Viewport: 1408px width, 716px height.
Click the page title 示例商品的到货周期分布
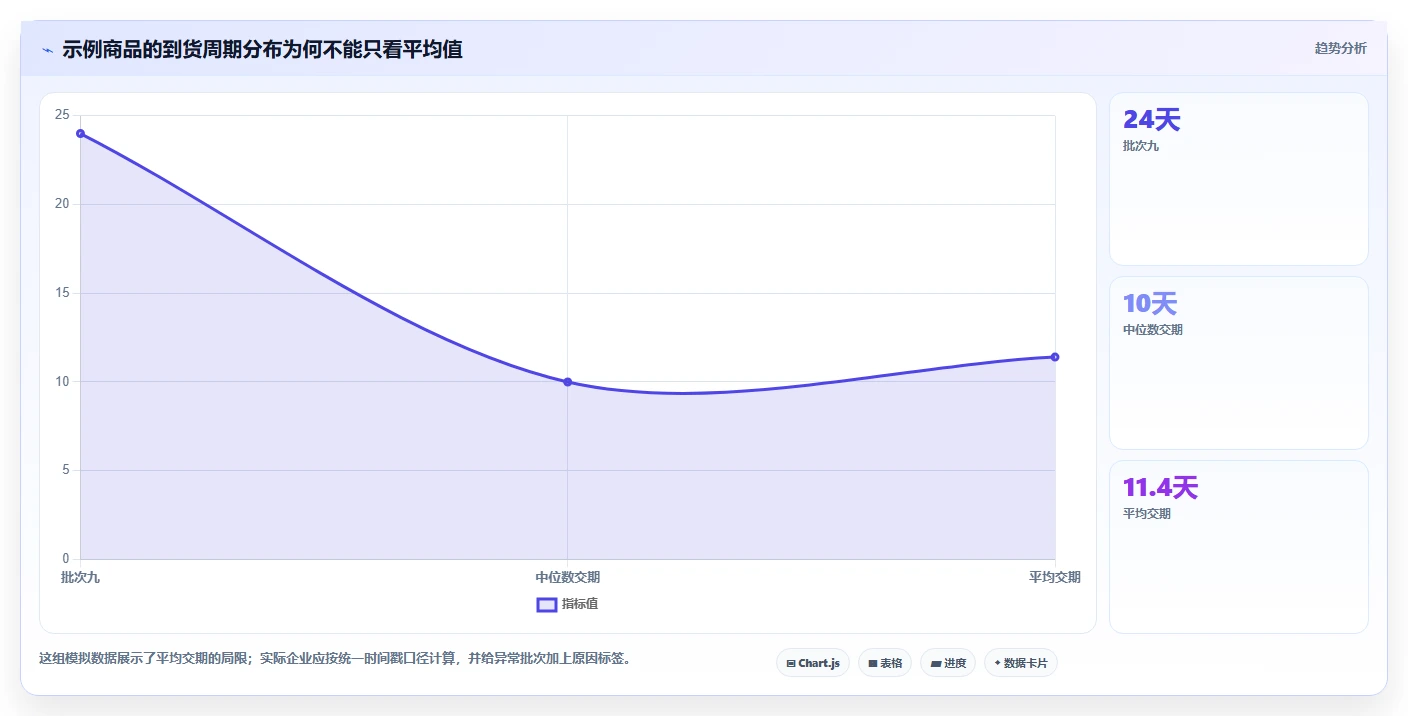pyautogui.click(x=262, y=49)
